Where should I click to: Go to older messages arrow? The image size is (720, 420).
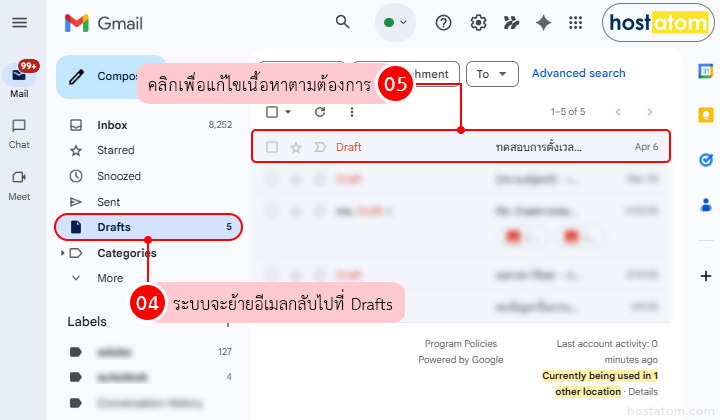[x=649, y=112]
